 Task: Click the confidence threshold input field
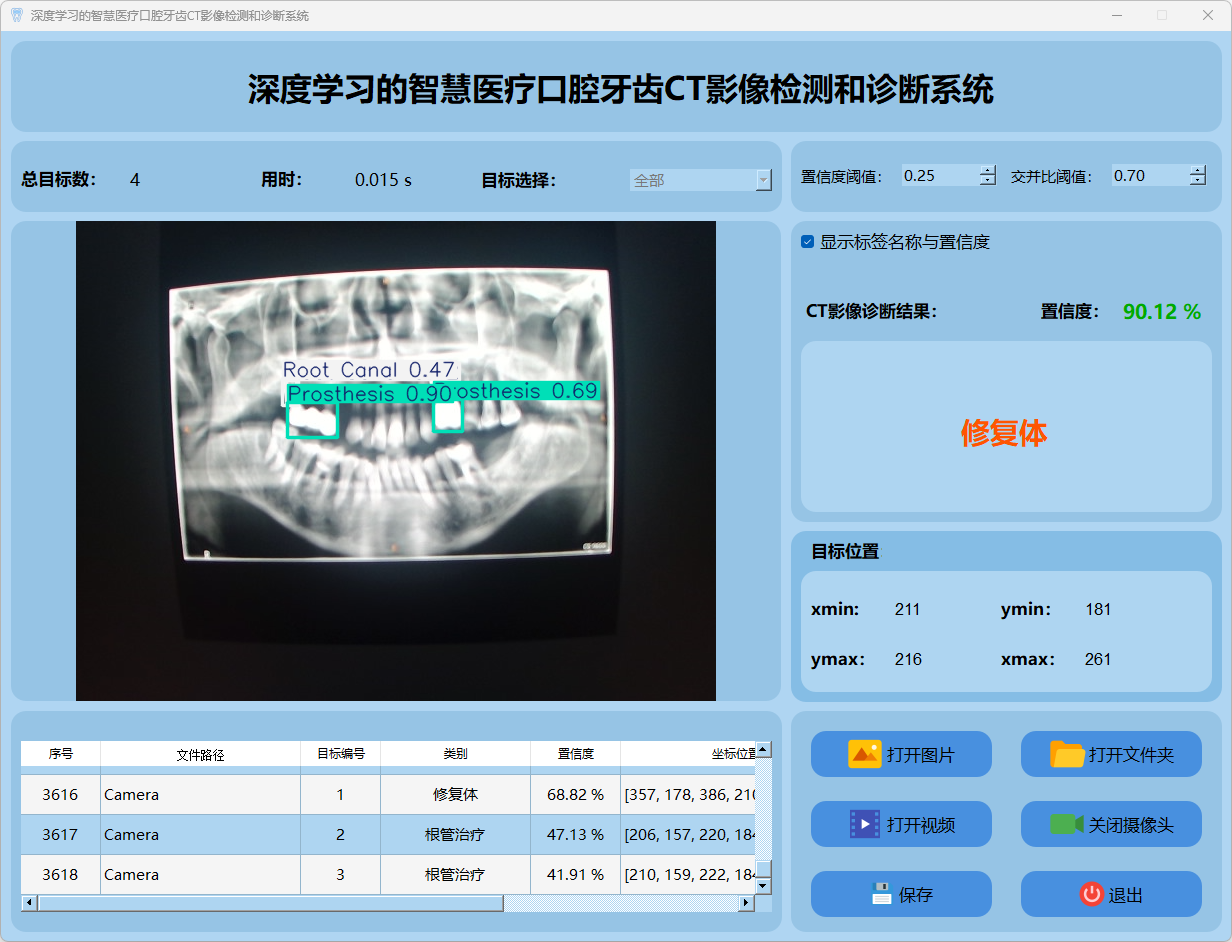coord(938,176)
